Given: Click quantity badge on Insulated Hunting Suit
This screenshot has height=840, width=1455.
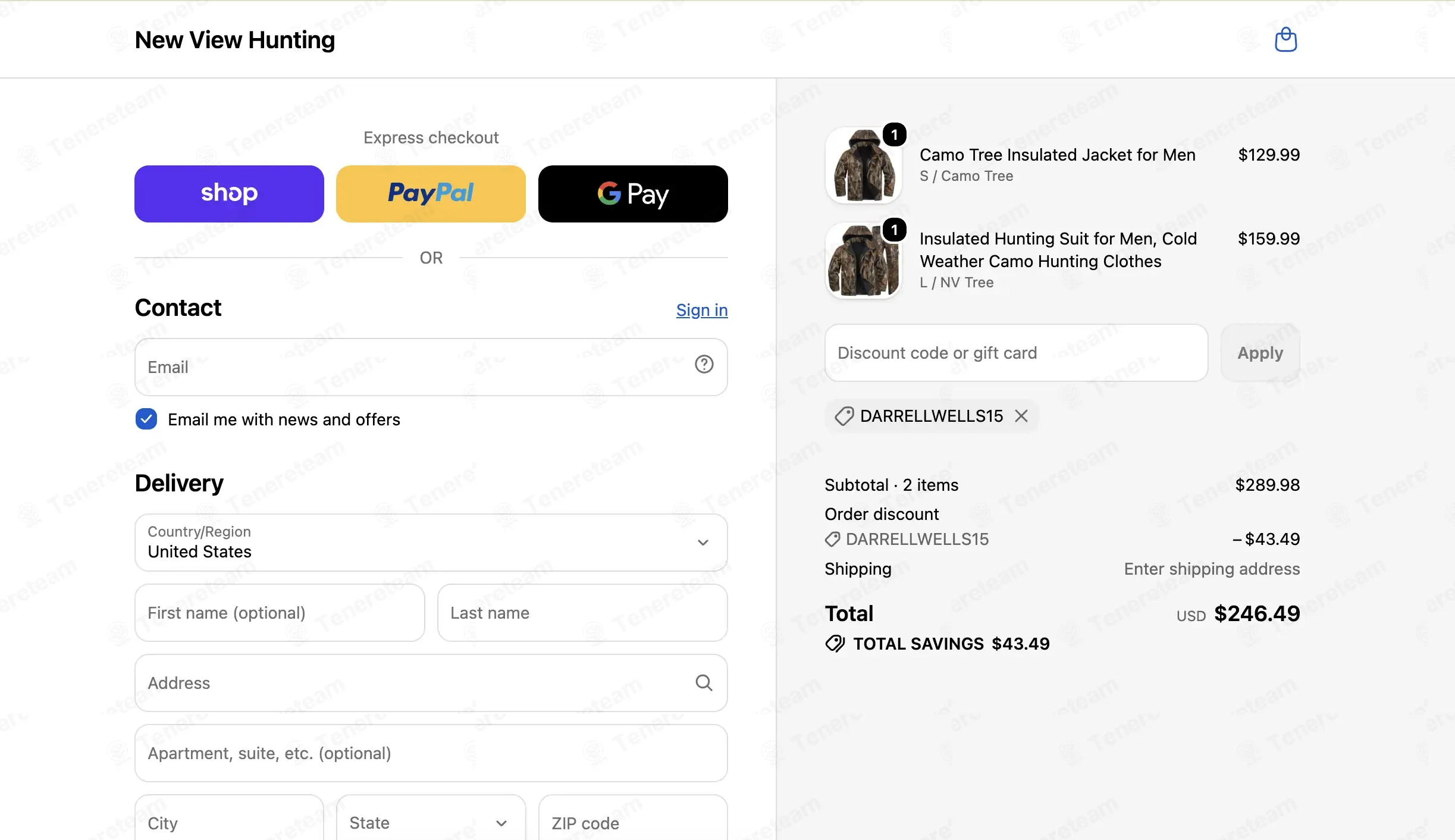Looking at the screenshot, I should point(894,230).
